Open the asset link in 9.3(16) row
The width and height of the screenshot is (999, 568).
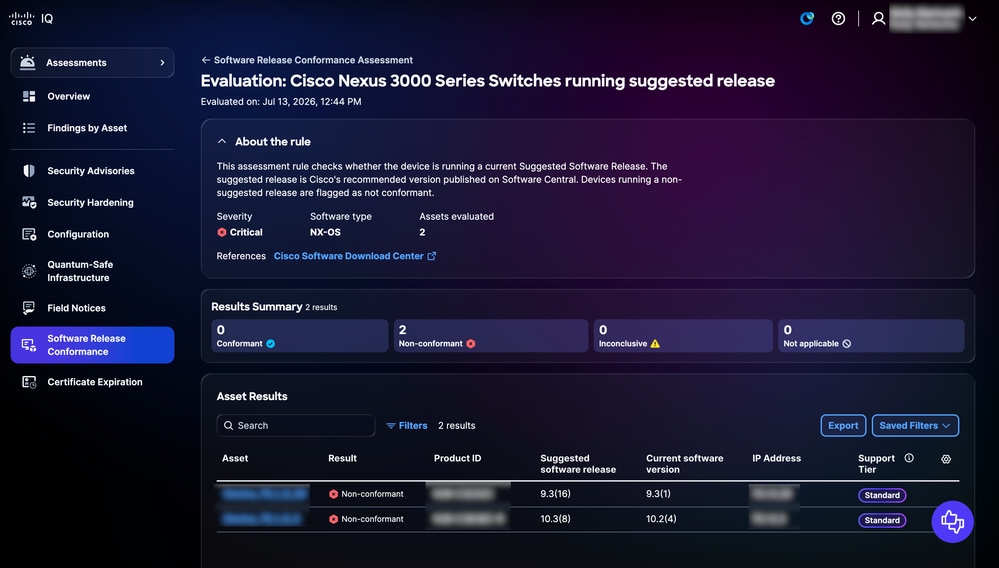264,493
